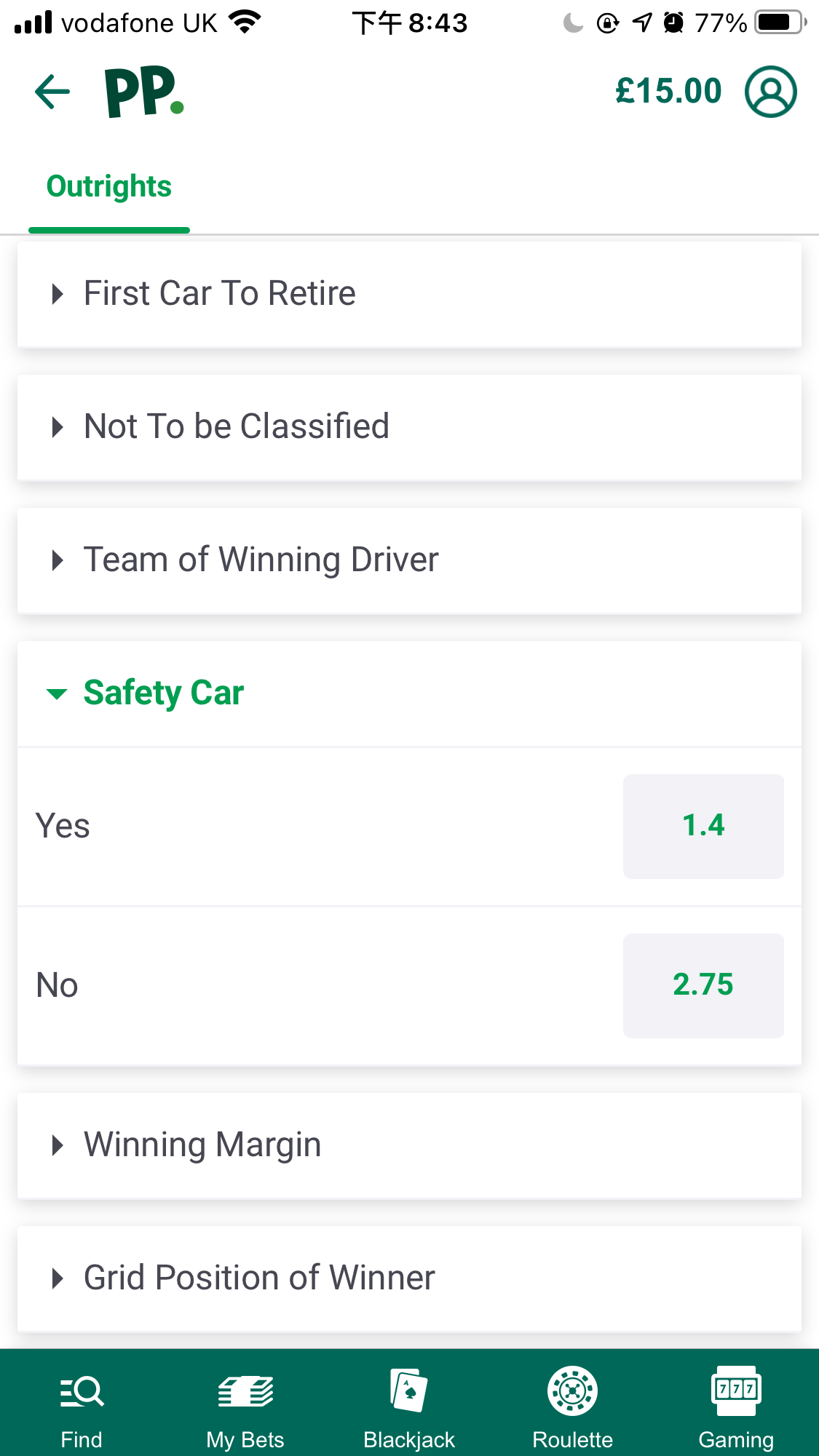Open Gaming slots from bottom bar

click(x=736, y=1407)
